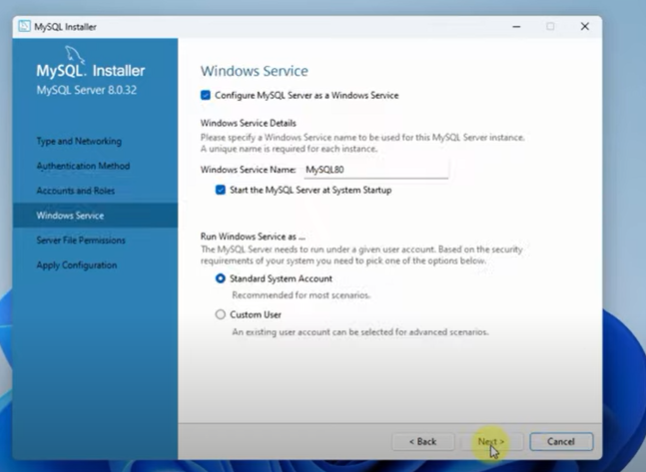
Task: Open the Type and Networking step
Action: tap(79, 141)
